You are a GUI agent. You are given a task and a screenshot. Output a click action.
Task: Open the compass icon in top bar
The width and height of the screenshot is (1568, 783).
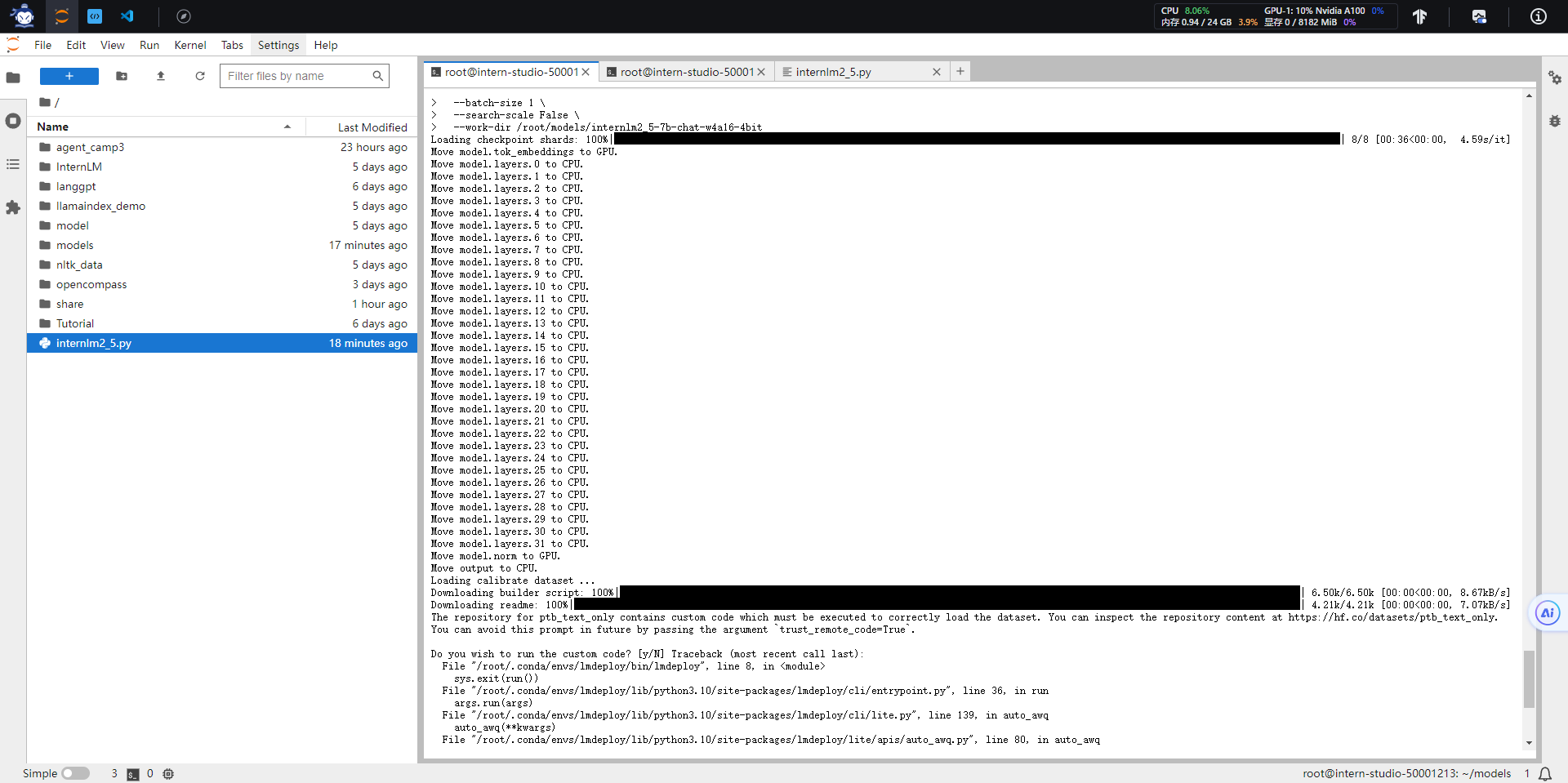(184, 16)
